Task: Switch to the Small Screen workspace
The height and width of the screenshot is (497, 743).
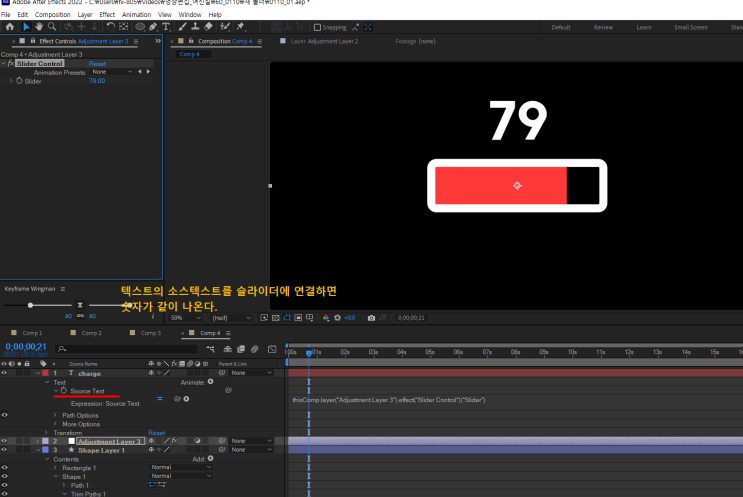Action: pyautogui.click(x=690, y=27)
